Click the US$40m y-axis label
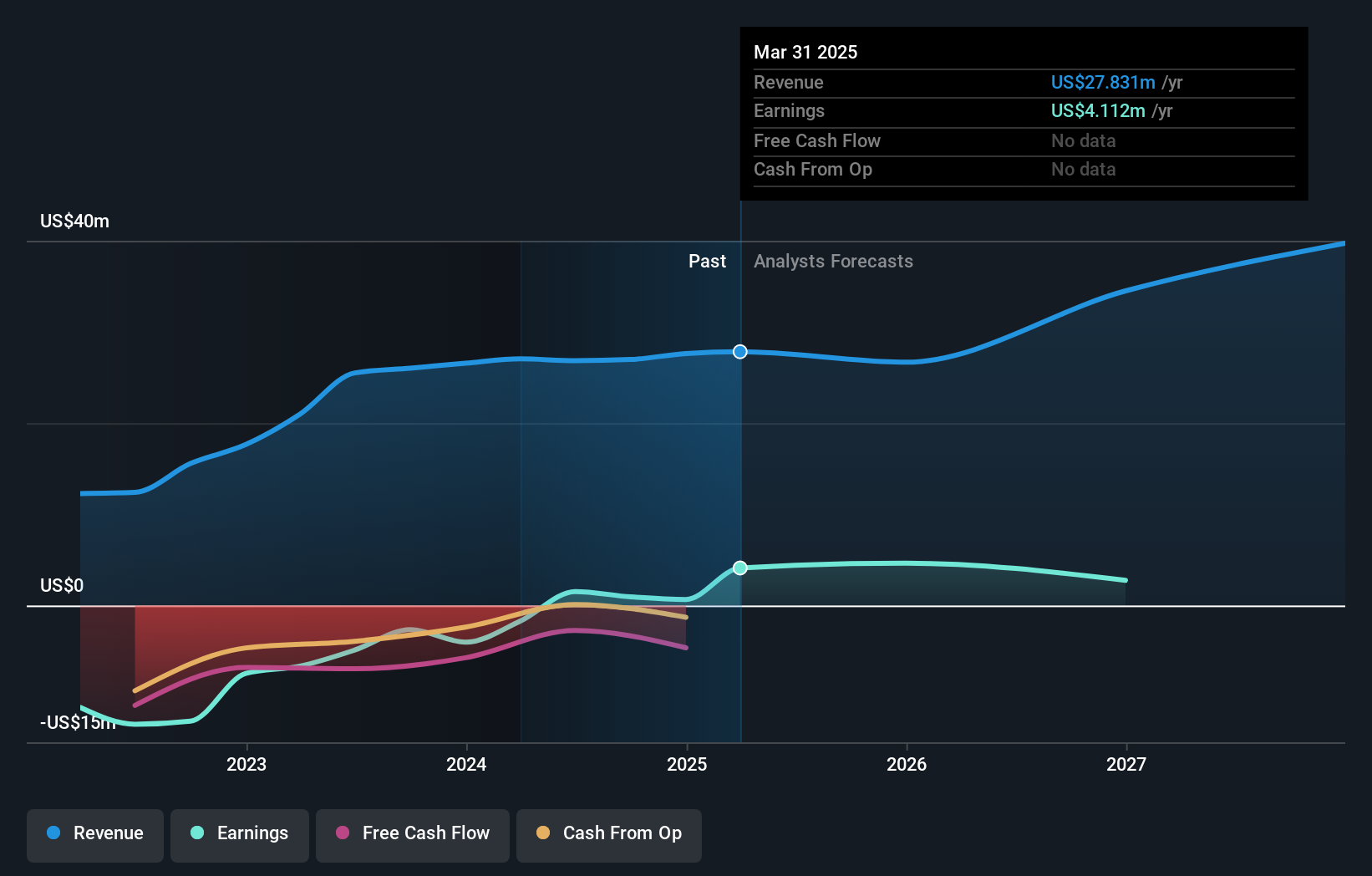1372x876 pixels. click(x=74, y=221)
